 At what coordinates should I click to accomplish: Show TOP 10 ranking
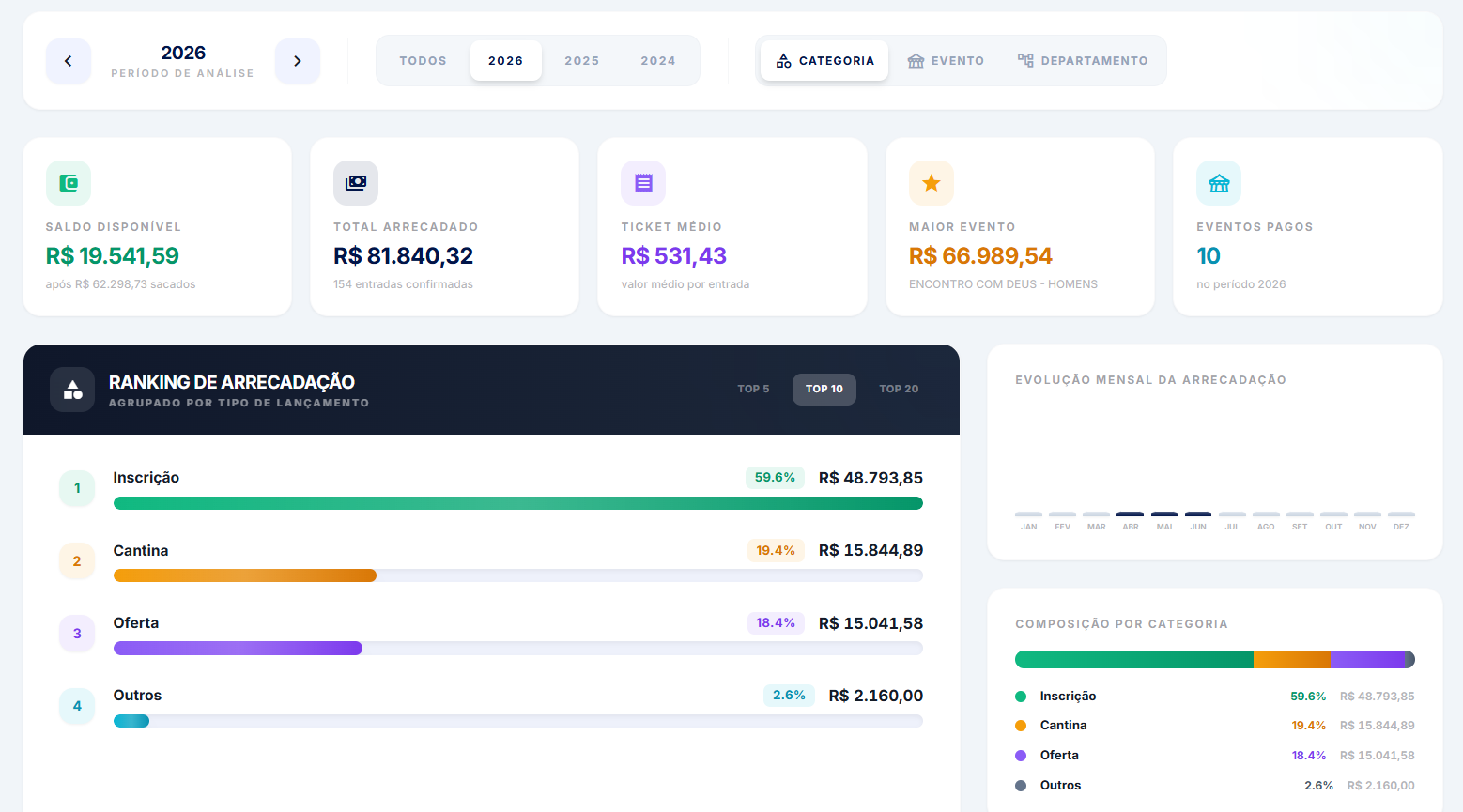(x=824, y=389)
